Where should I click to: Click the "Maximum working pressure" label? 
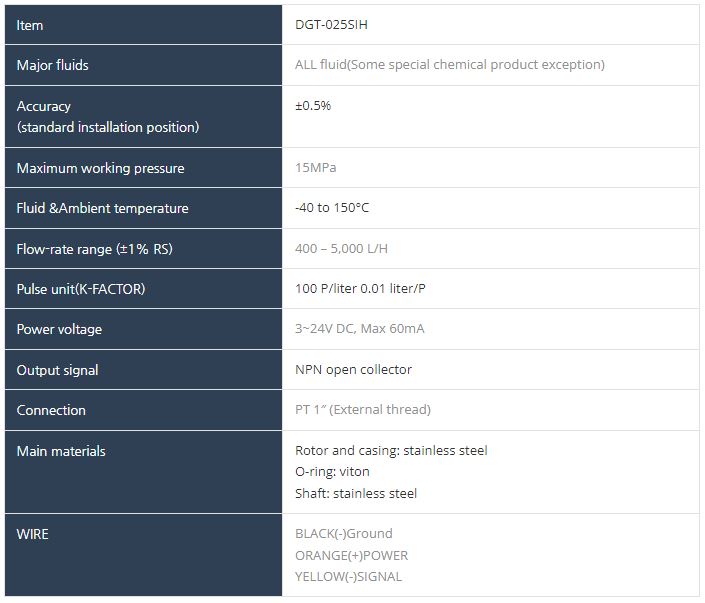click(101, 168)
